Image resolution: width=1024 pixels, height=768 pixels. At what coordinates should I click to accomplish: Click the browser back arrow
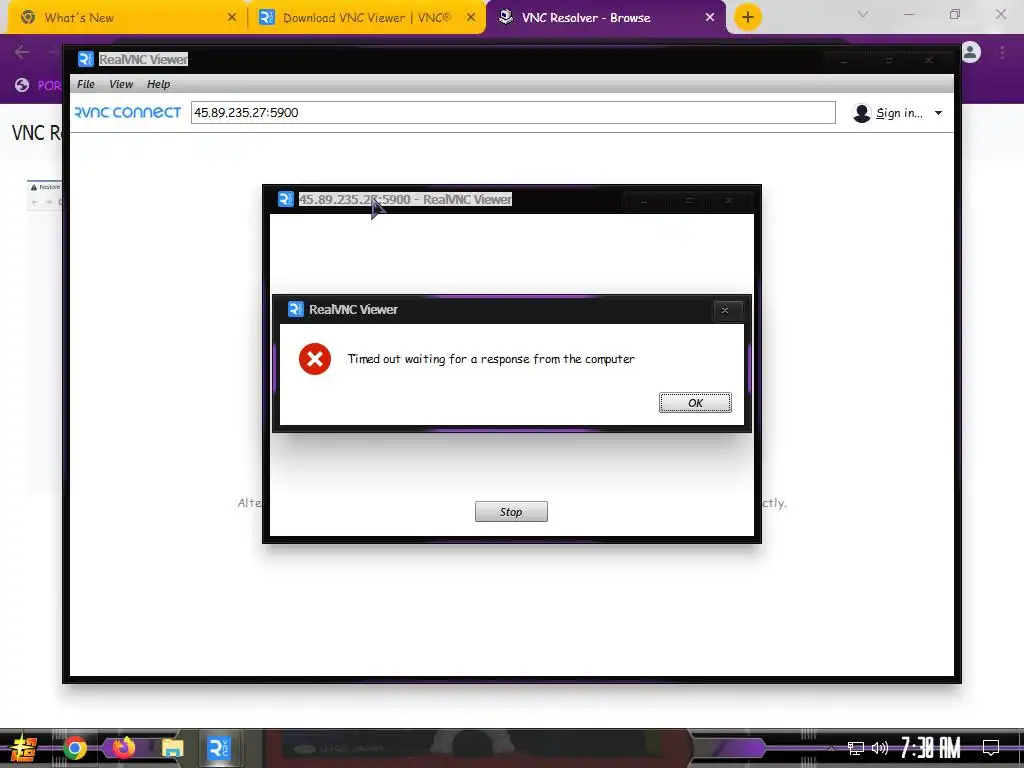22,52
